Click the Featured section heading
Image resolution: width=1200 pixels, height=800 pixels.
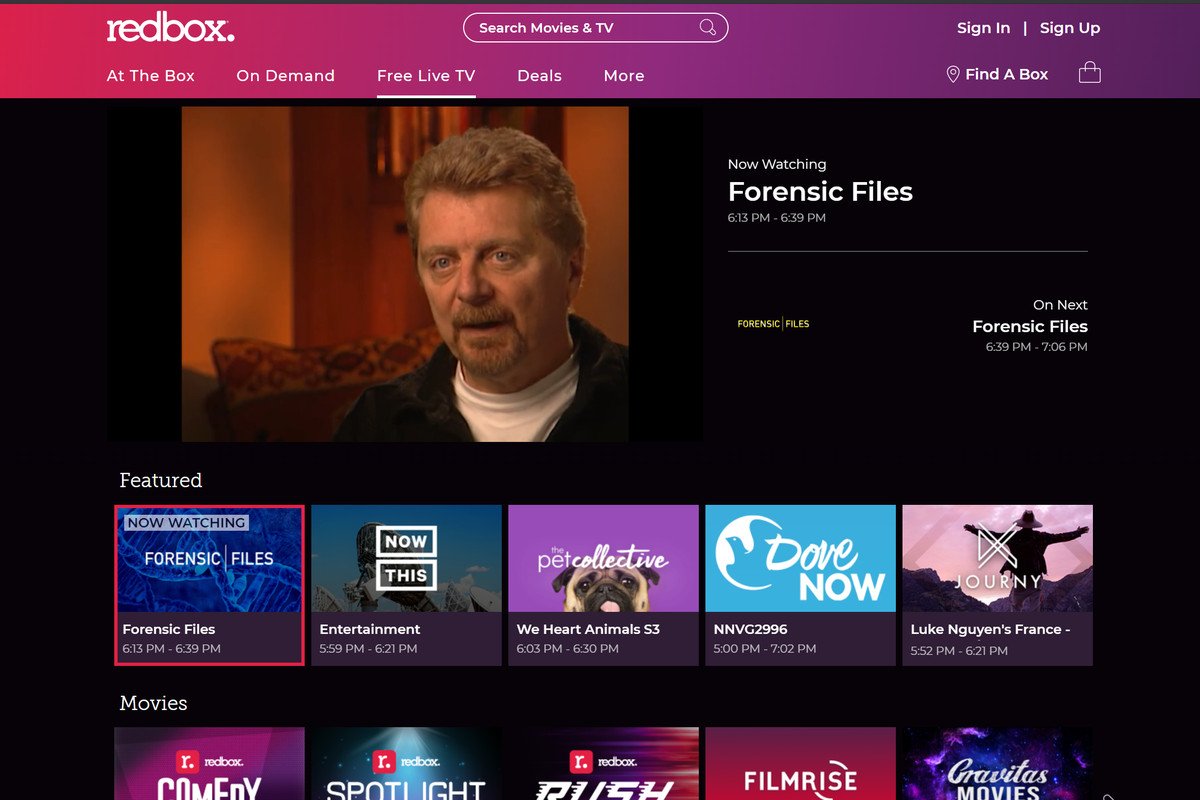coord(161,481)
